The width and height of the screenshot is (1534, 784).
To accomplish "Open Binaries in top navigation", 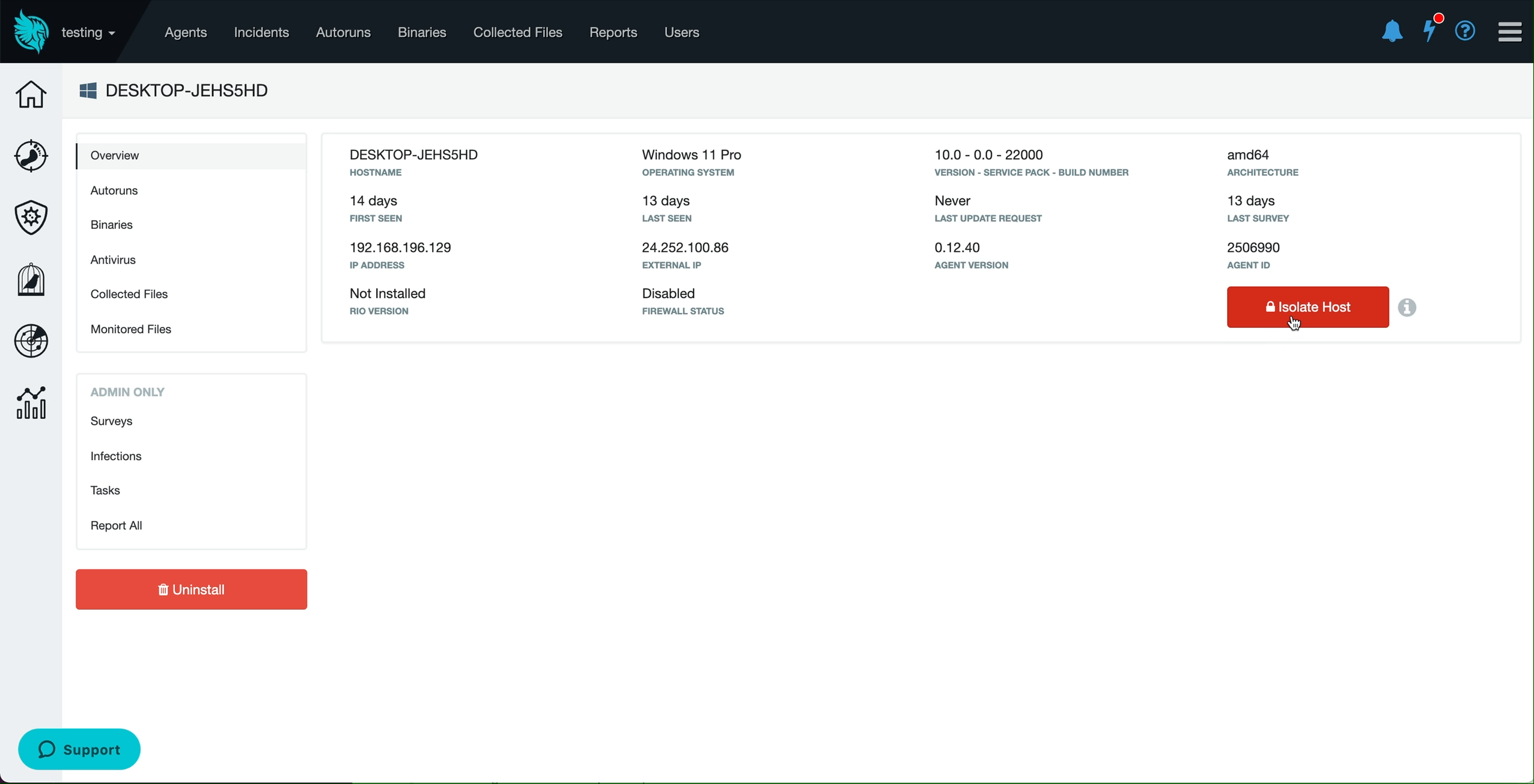I will [x=422, y=32].
